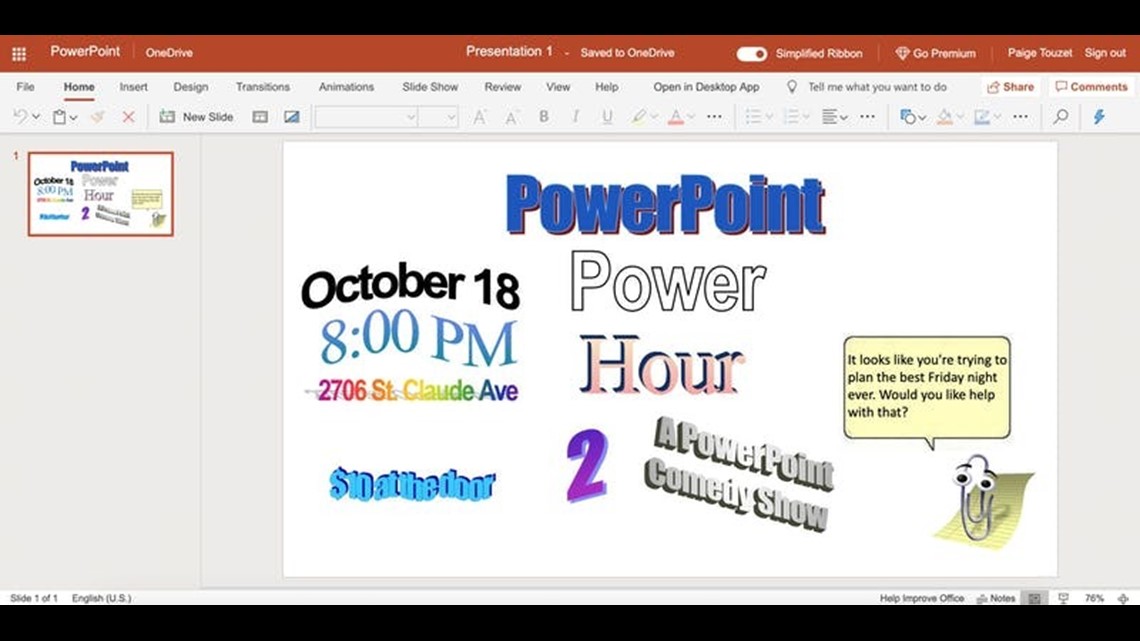Open the app launcher waffle grid
The width and height of the screenshot is (1140, 641).
[x=19, y=53]
